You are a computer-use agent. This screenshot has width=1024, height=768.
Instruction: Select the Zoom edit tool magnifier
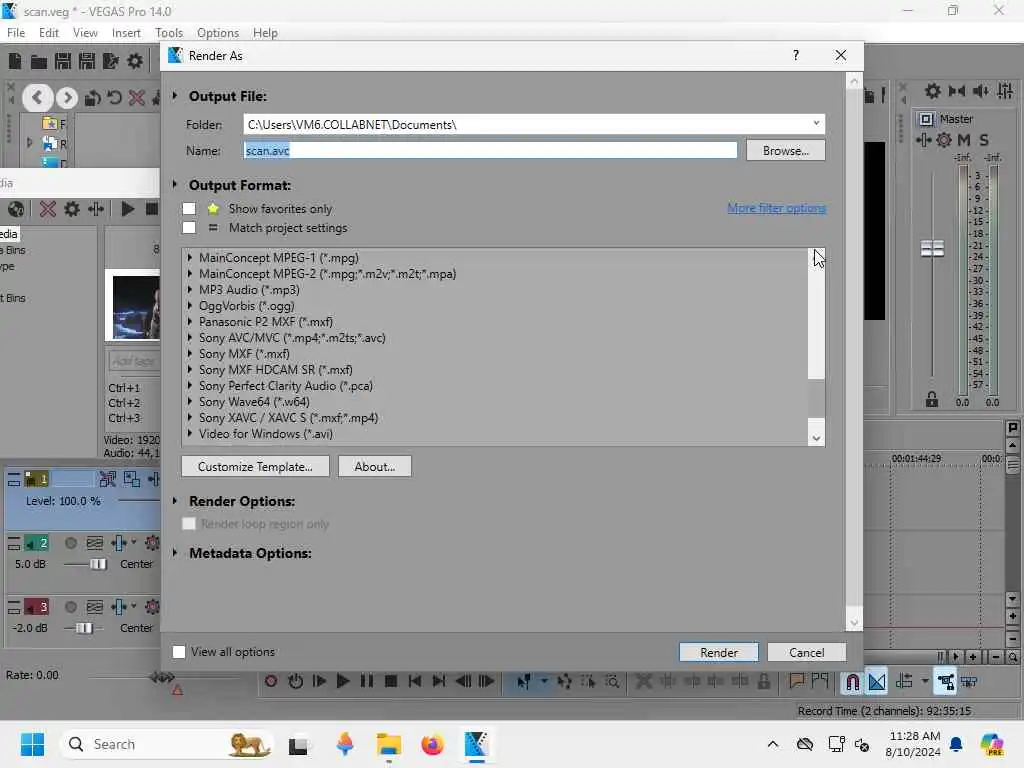click(612, 682)
